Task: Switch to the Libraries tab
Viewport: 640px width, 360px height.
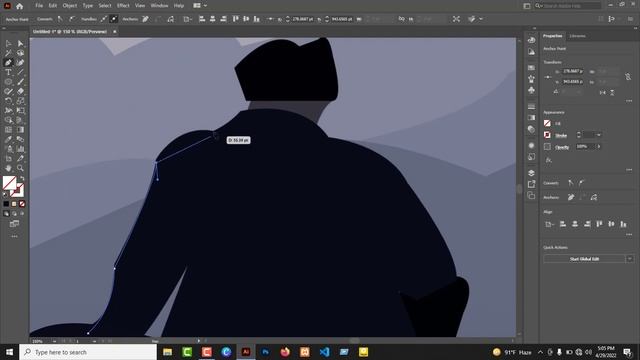Action: pos(577,36)
